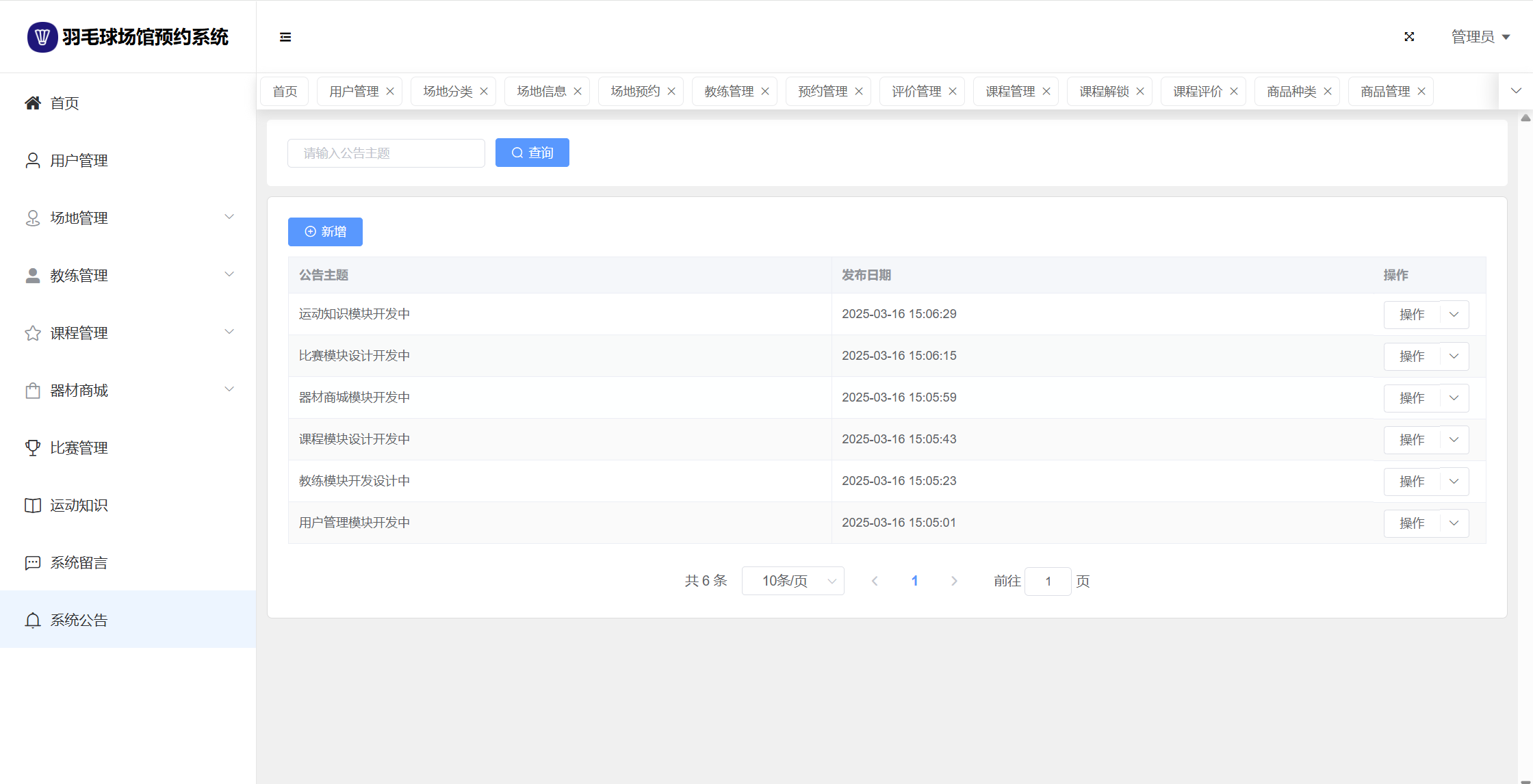Open 系统留言 chat menu item
This screenshot has width=1533, height=784.
[78, 563]
